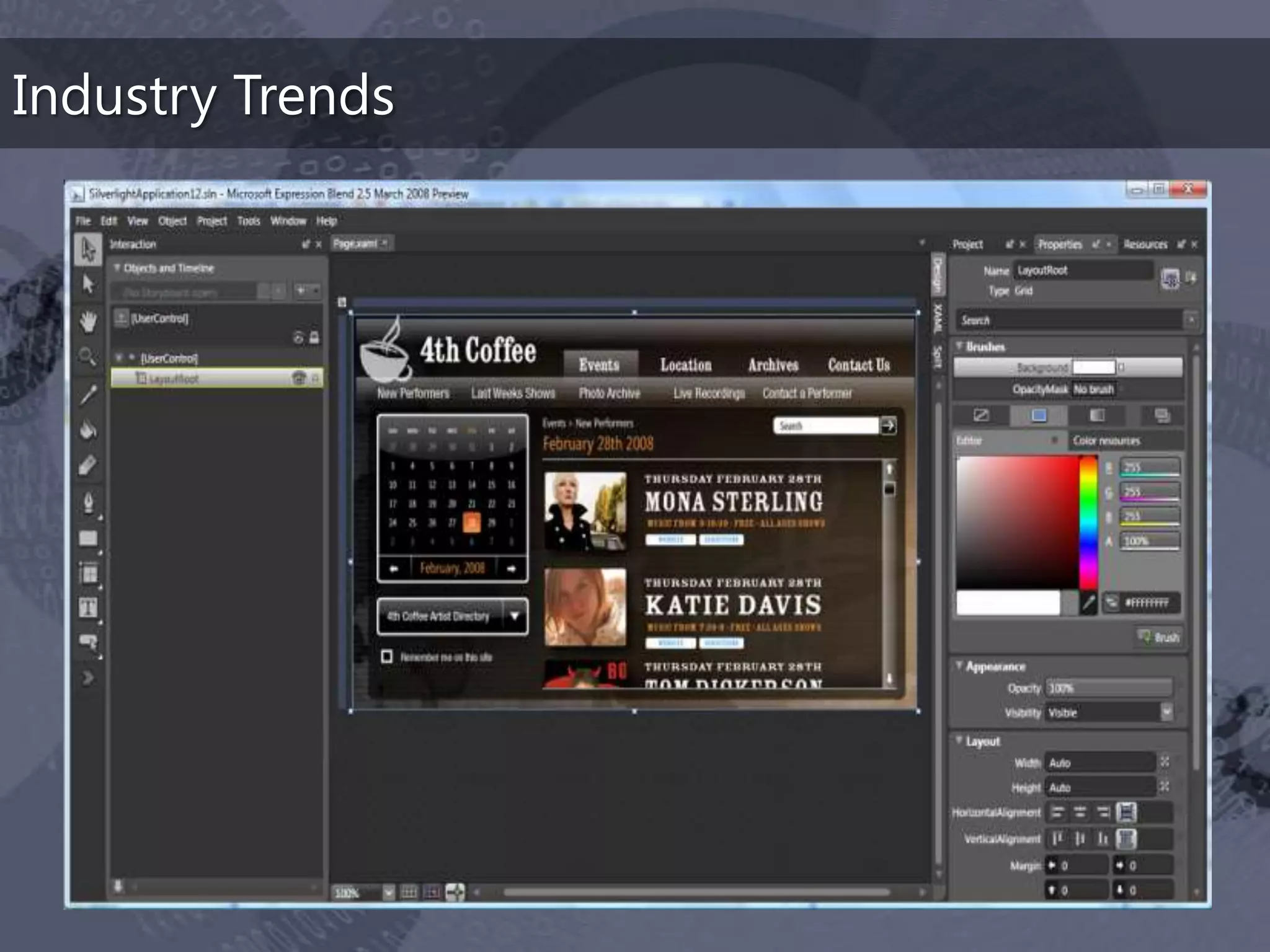Open the Visibility dropdown
The width and height of the screenshot is (1270, 952).
tap(1166, 712)
